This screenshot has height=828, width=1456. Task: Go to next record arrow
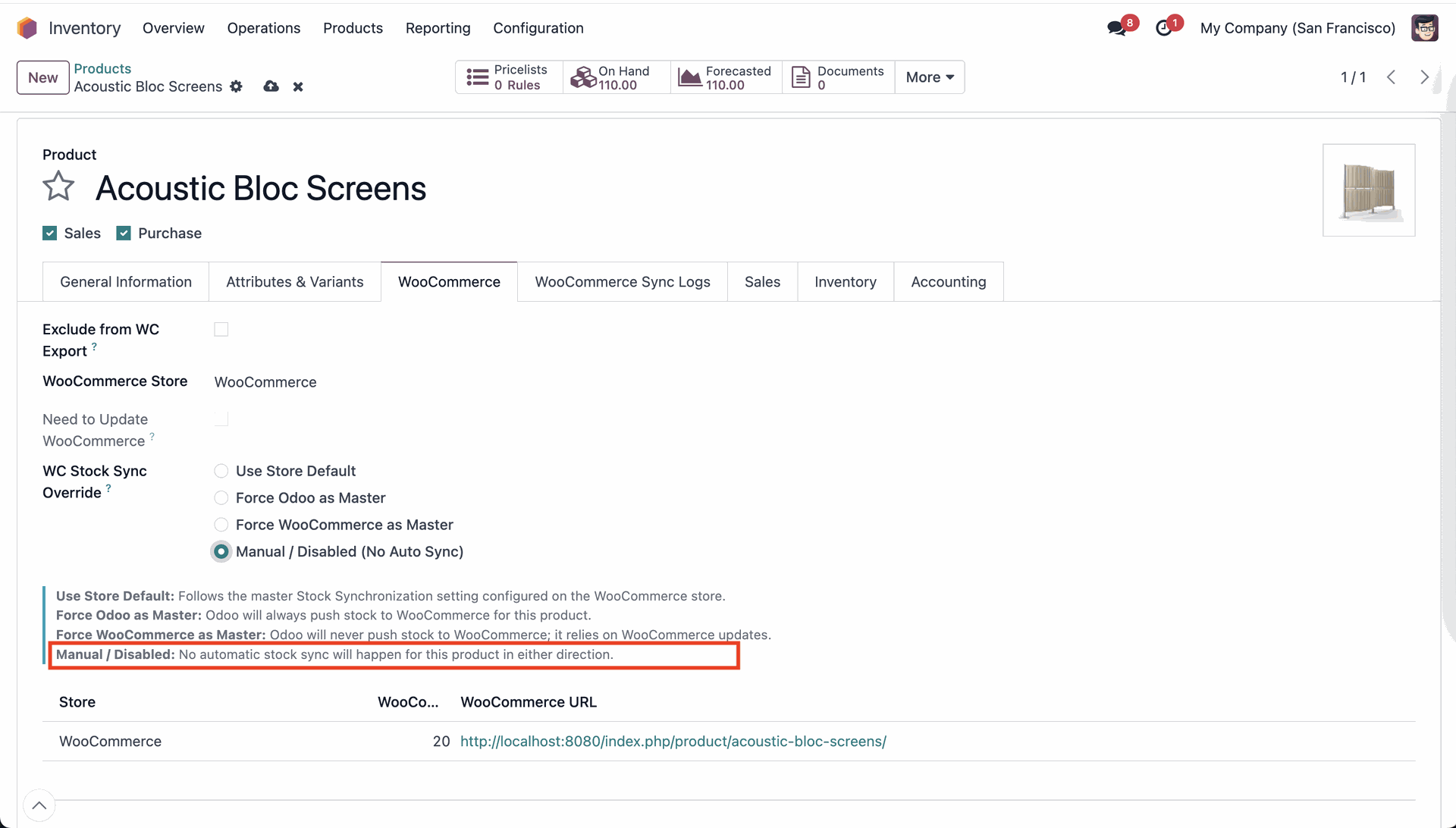coord(1425,77)
